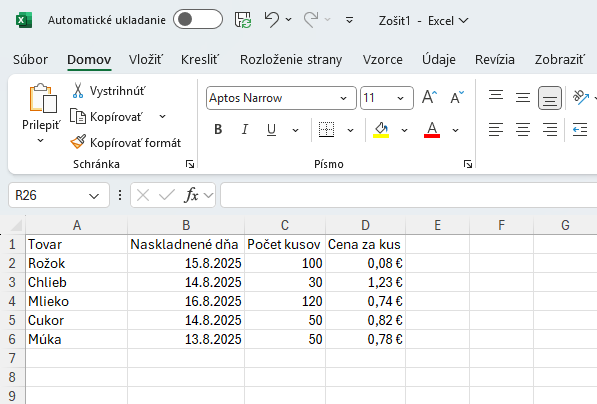Open the Schránka dialog launcher

coord(190,164)
